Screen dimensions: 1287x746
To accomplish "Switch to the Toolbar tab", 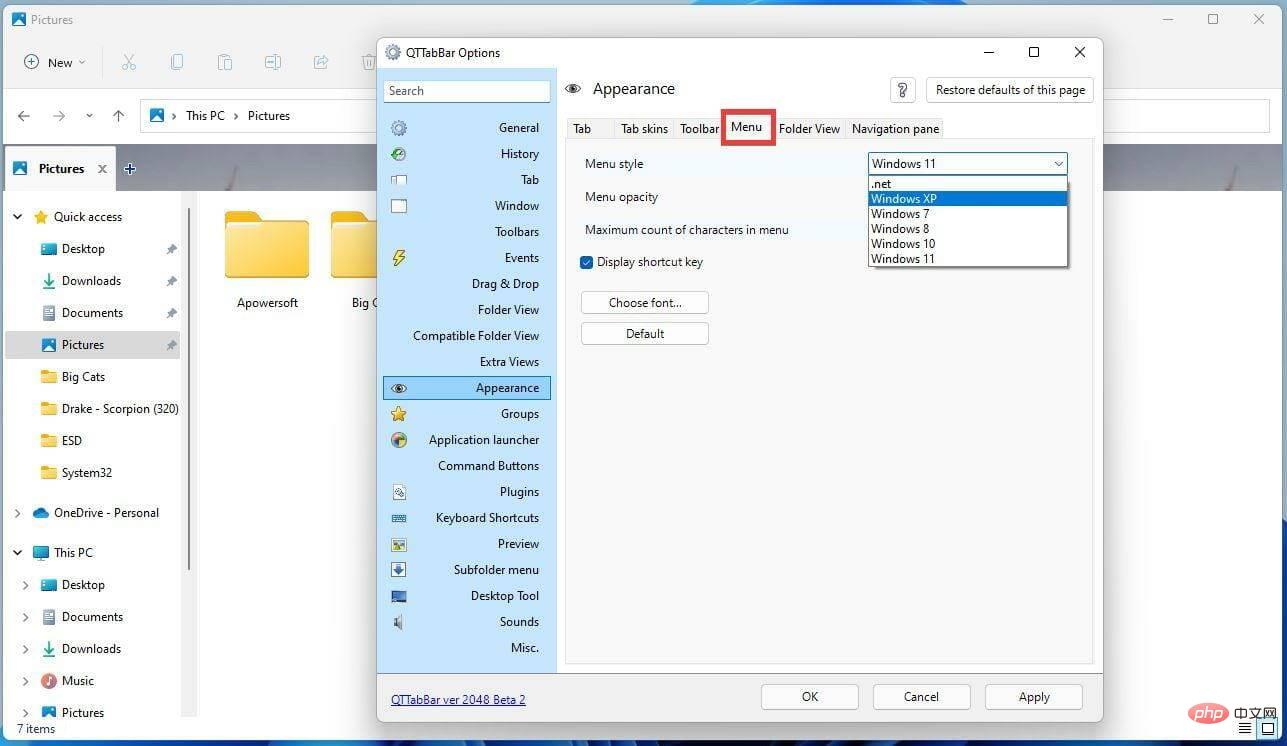I will [699, 129].
